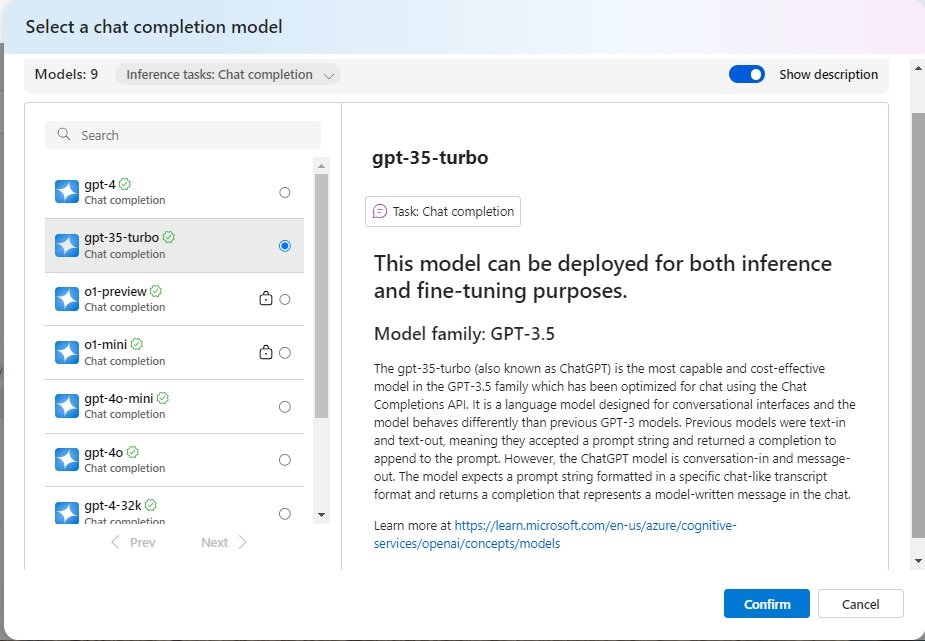Select the gpt-4-32k radio button

pyautogui.click(x=285, y=514)
